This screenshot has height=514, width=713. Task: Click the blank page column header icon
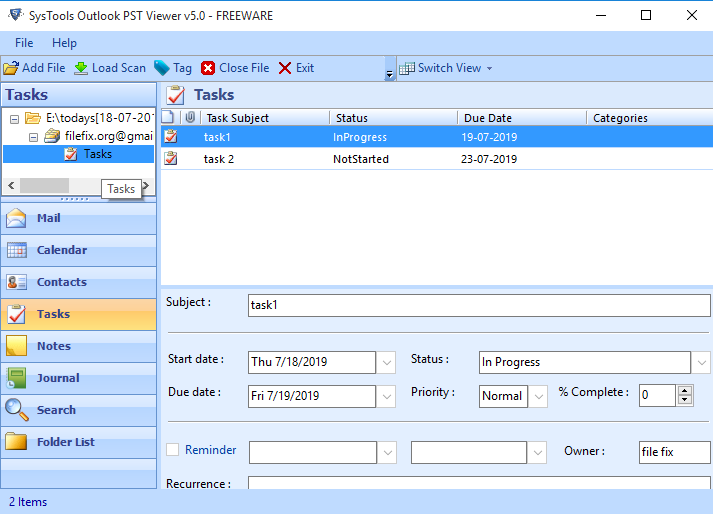click(168, 117)
